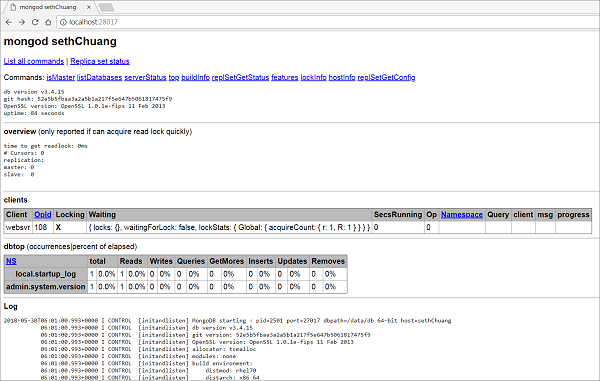Click the allocator: tcmalloc log line
Image resolution: width=600 pixels, height=381 pixels.
[148, 349]
